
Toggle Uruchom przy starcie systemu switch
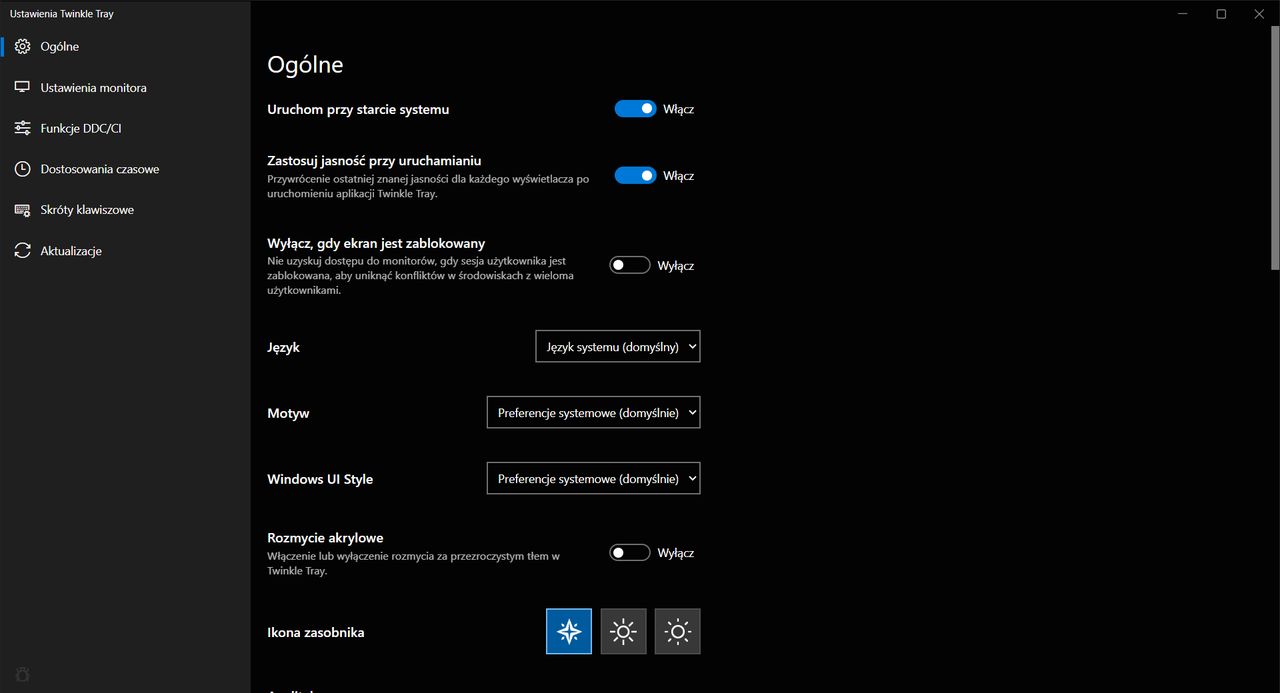tap(635, 109)
